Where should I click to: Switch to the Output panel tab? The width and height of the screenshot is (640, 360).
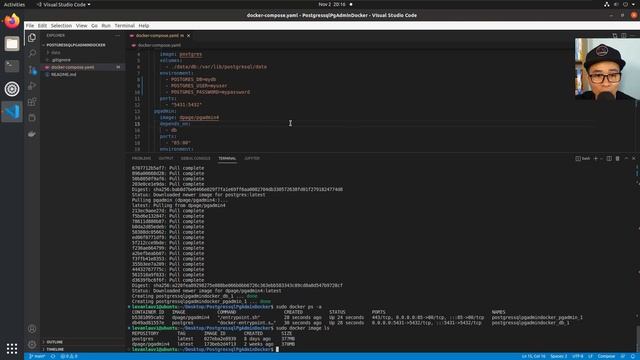(166, 158)
